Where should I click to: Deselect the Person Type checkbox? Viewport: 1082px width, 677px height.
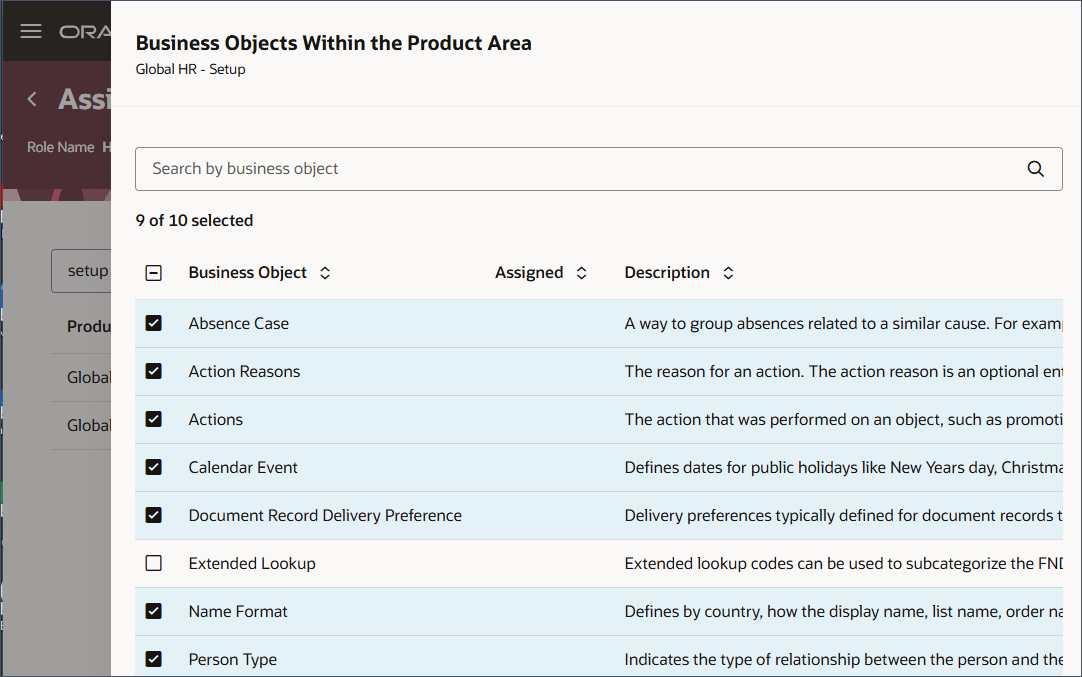coord(154,660)
